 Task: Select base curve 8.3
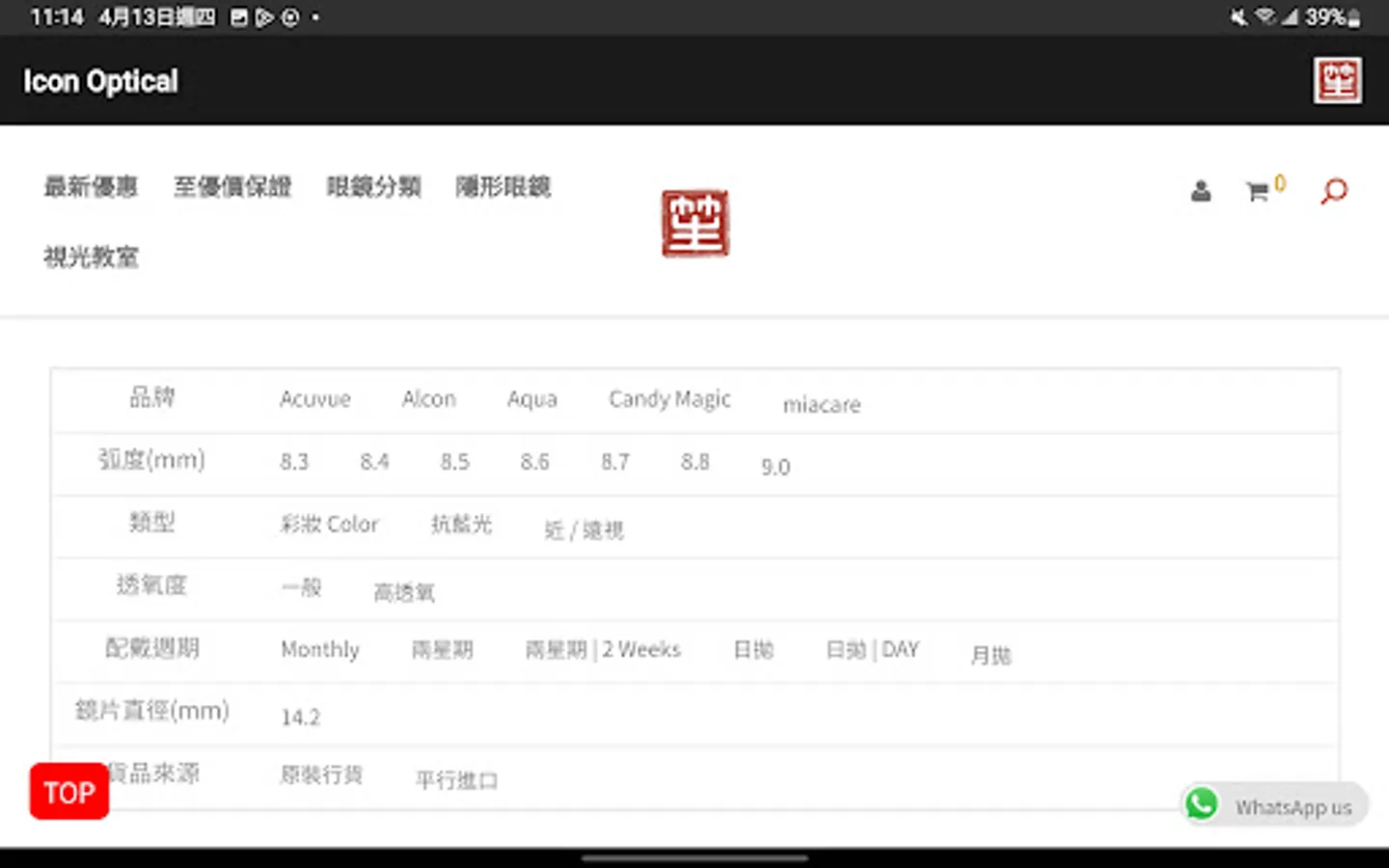coord(294,462)
